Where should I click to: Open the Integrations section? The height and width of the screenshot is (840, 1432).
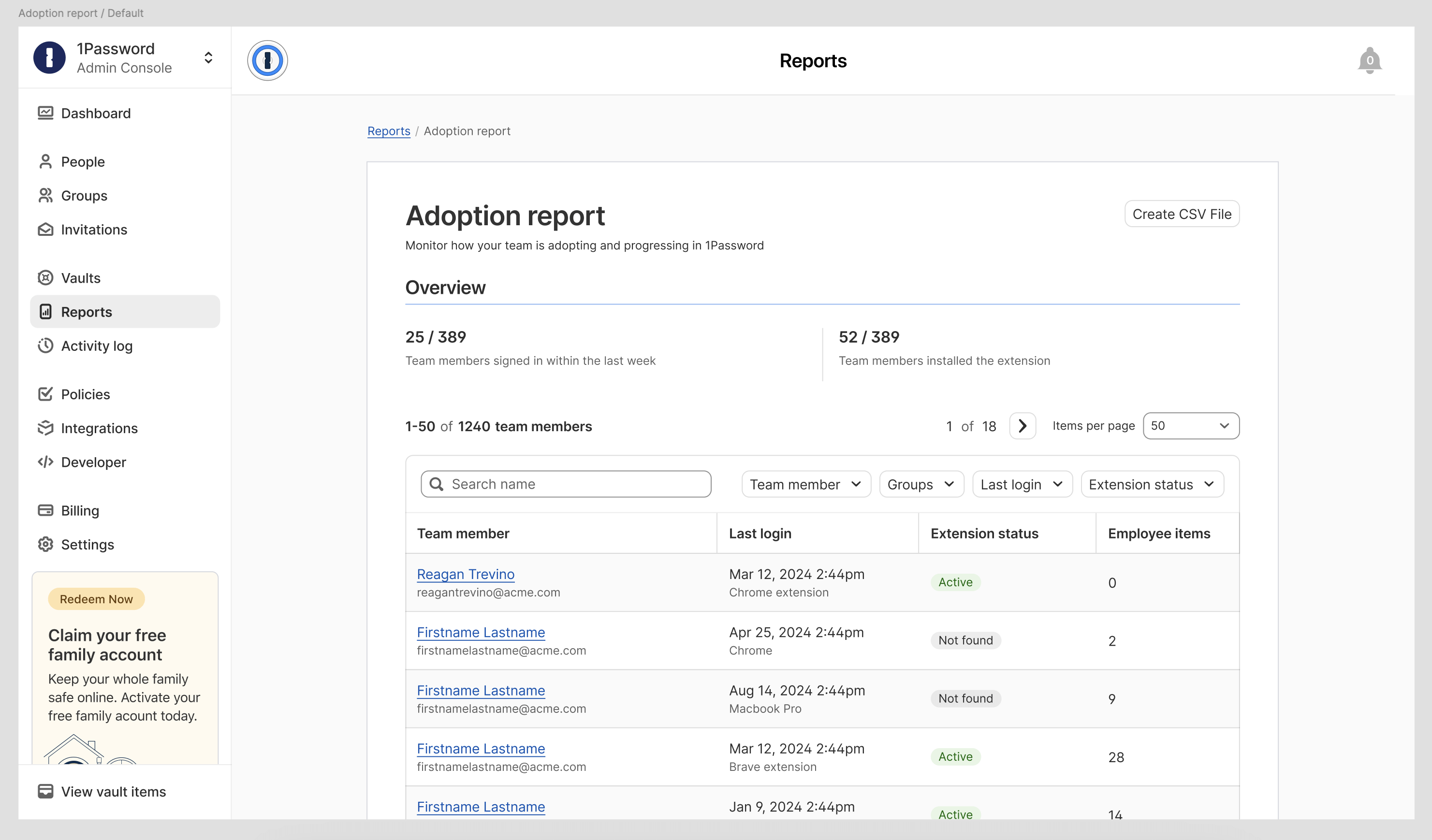(x=99, y=428)
